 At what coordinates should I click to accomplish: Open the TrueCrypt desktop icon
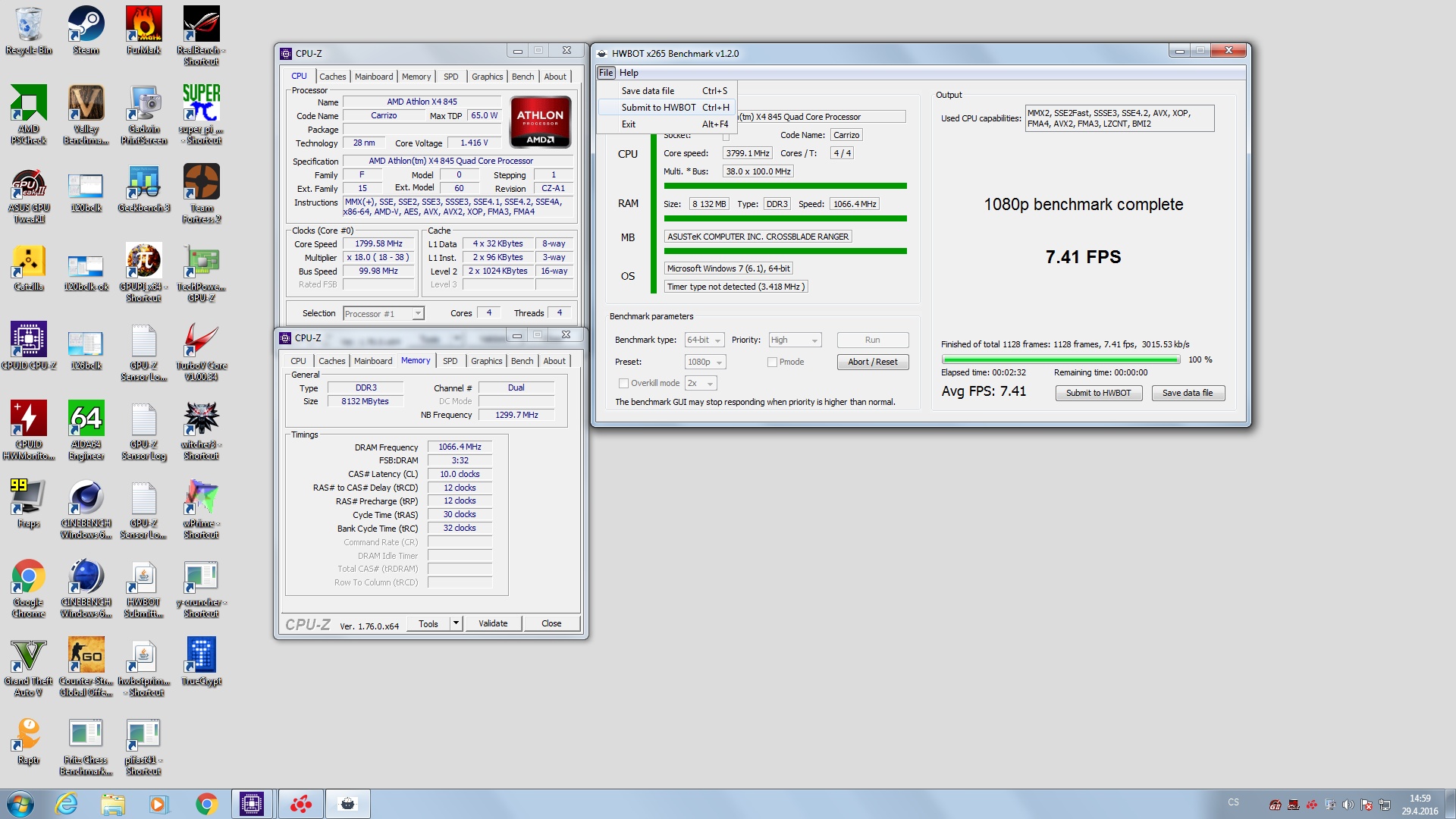coord(201,661)
